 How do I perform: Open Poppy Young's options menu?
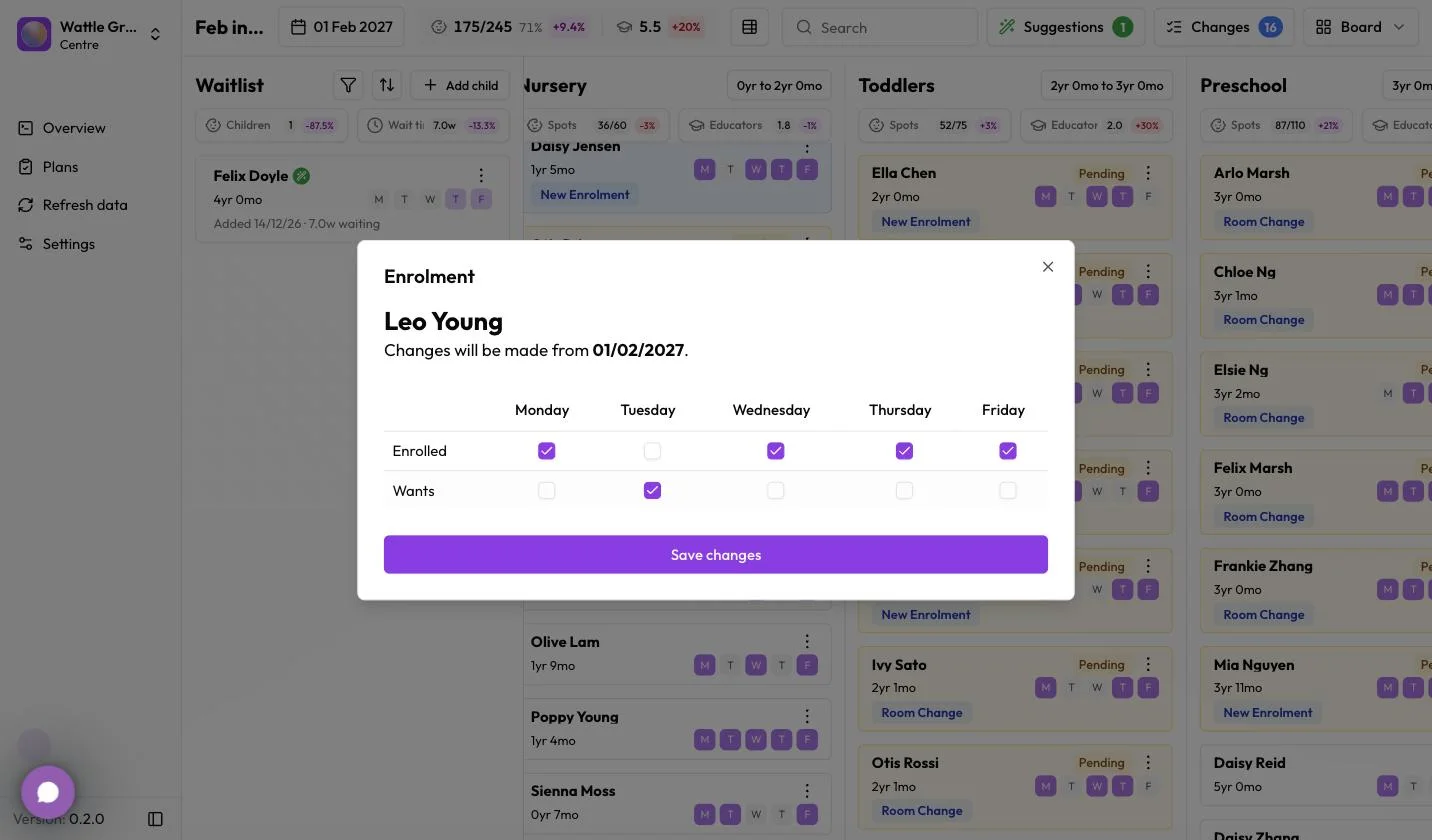point(807,716)
